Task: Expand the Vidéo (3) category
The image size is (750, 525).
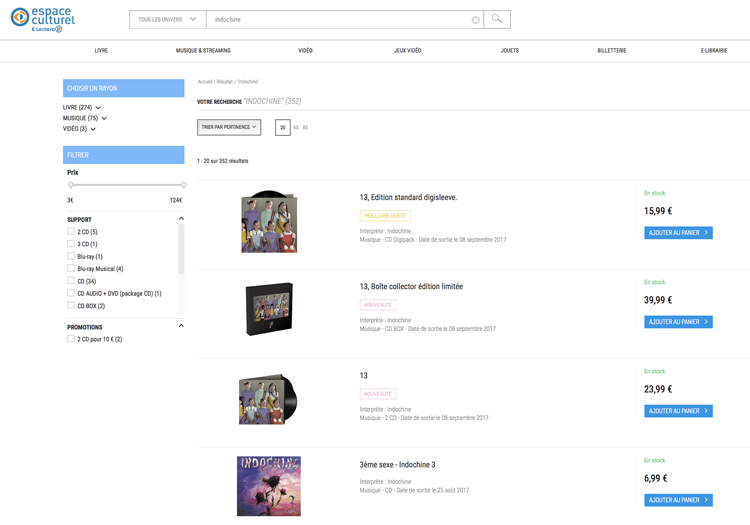Action: click(79, 129)
